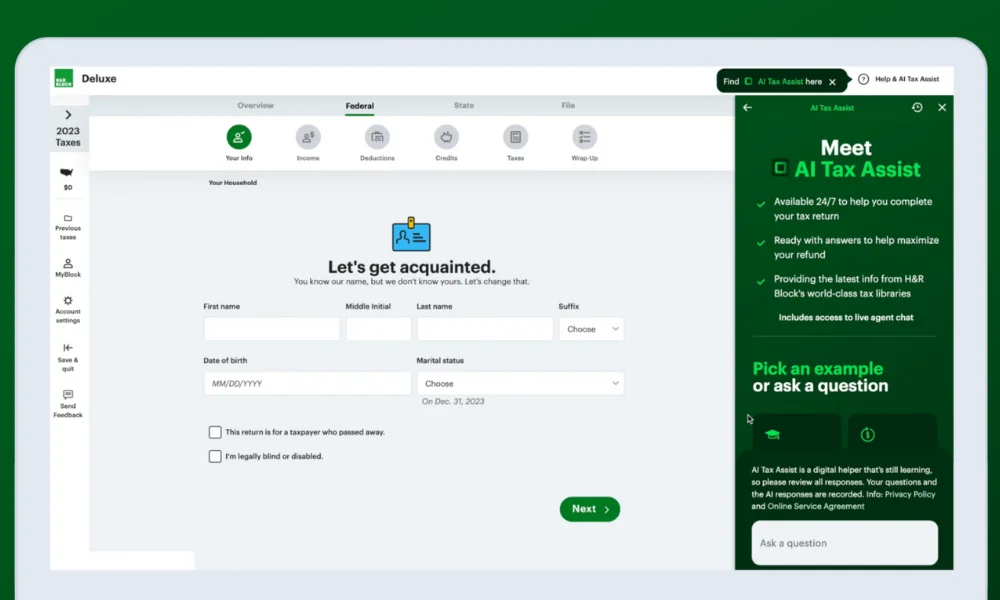Enable the legally blind or disabled checkbox
Screen dimensions: 1000x600
215,455
